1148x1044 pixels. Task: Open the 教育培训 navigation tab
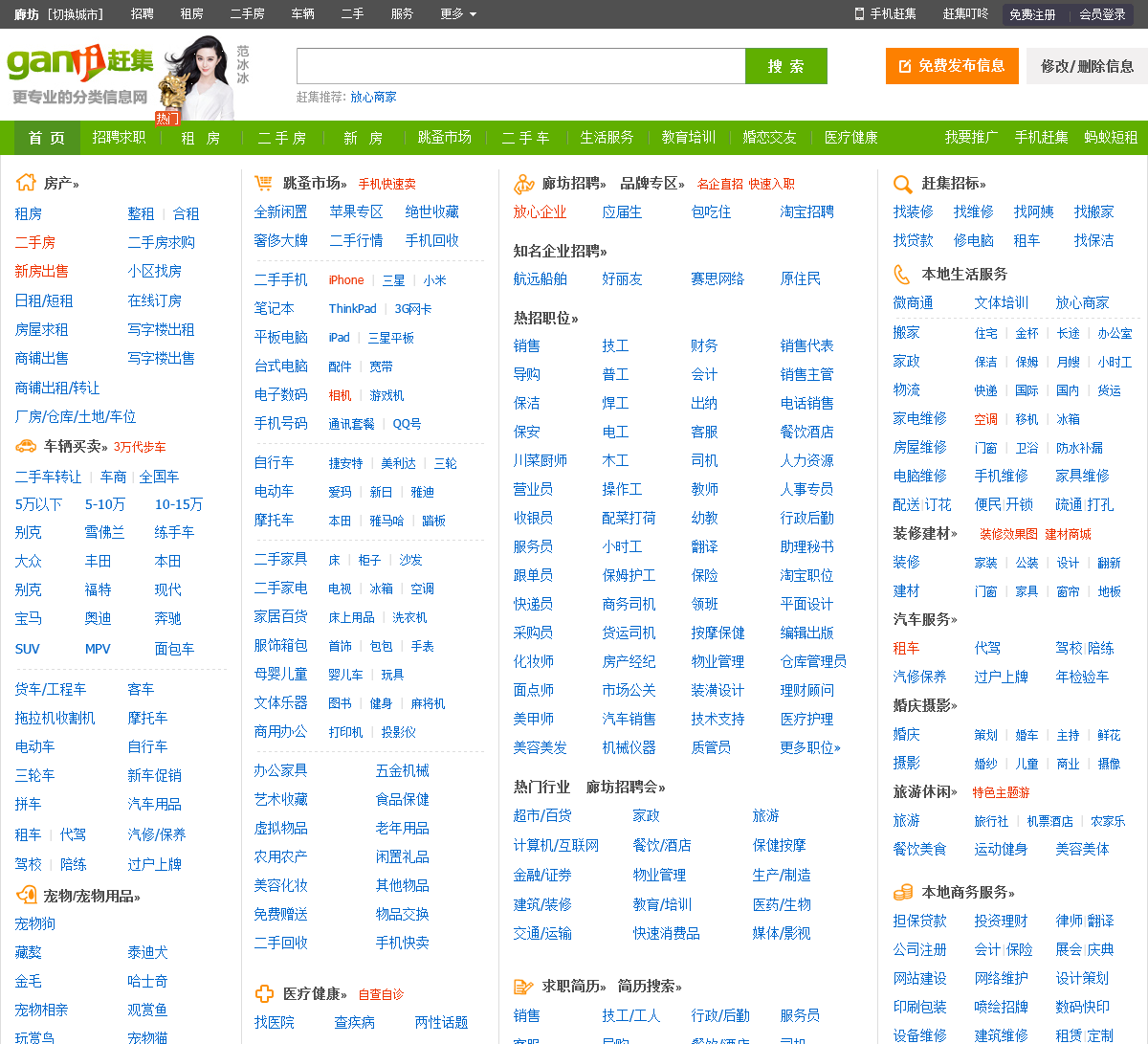689,138
